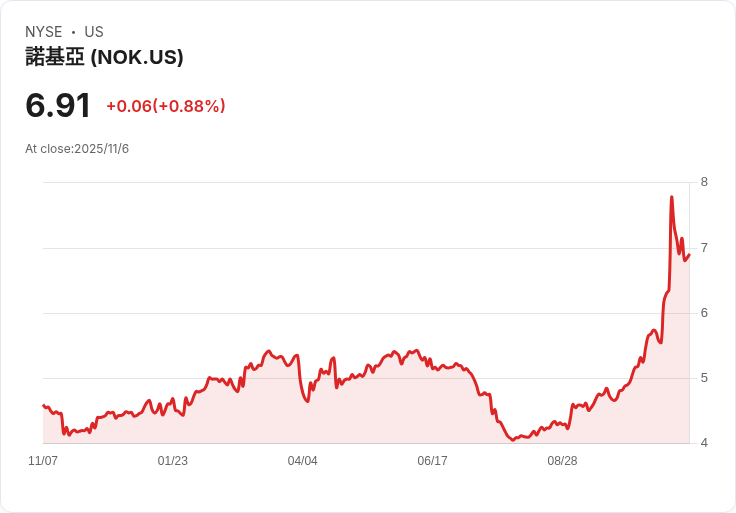Click the chart line's lowest dip
This screenshot has height=513, width=736.
tap(514, 440)
